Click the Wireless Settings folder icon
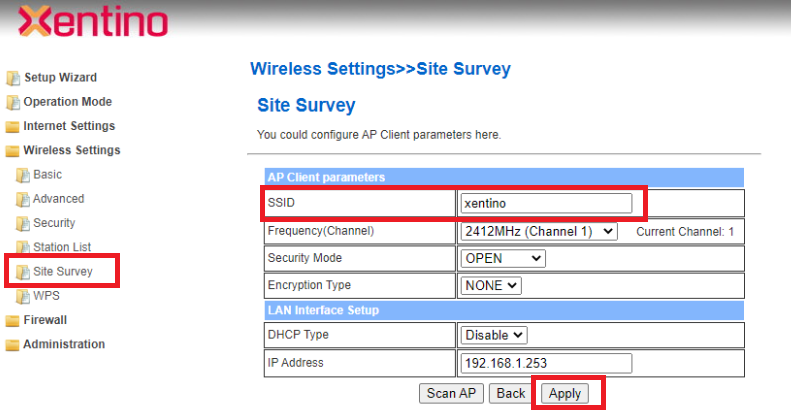The width and height of the screenshot is (791, 411). (13, 151)
